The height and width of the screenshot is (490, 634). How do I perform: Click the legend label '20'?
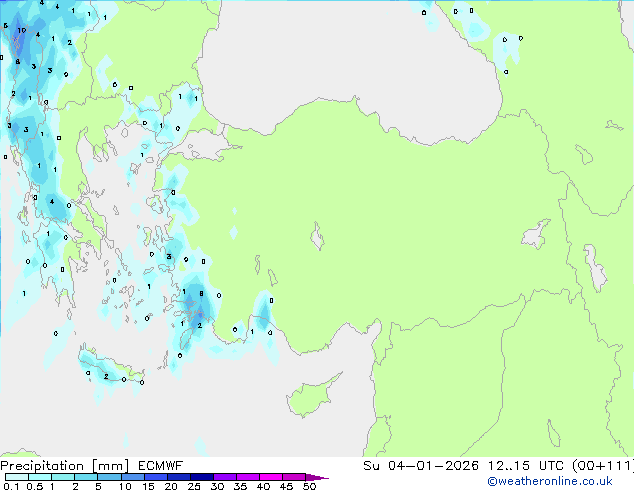click(x=171, y=486)
